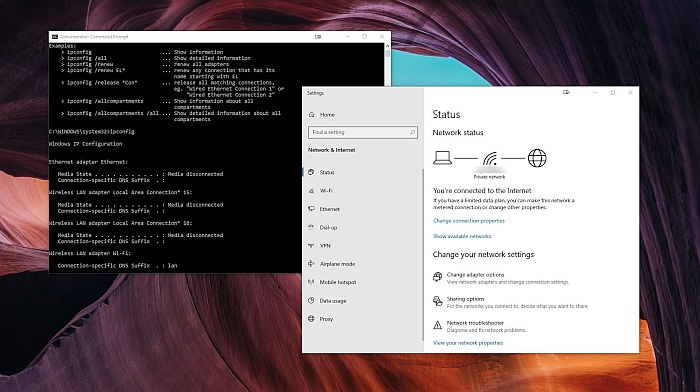Click Command Prompt scrollbar up arrow

[x=387, y=46]
